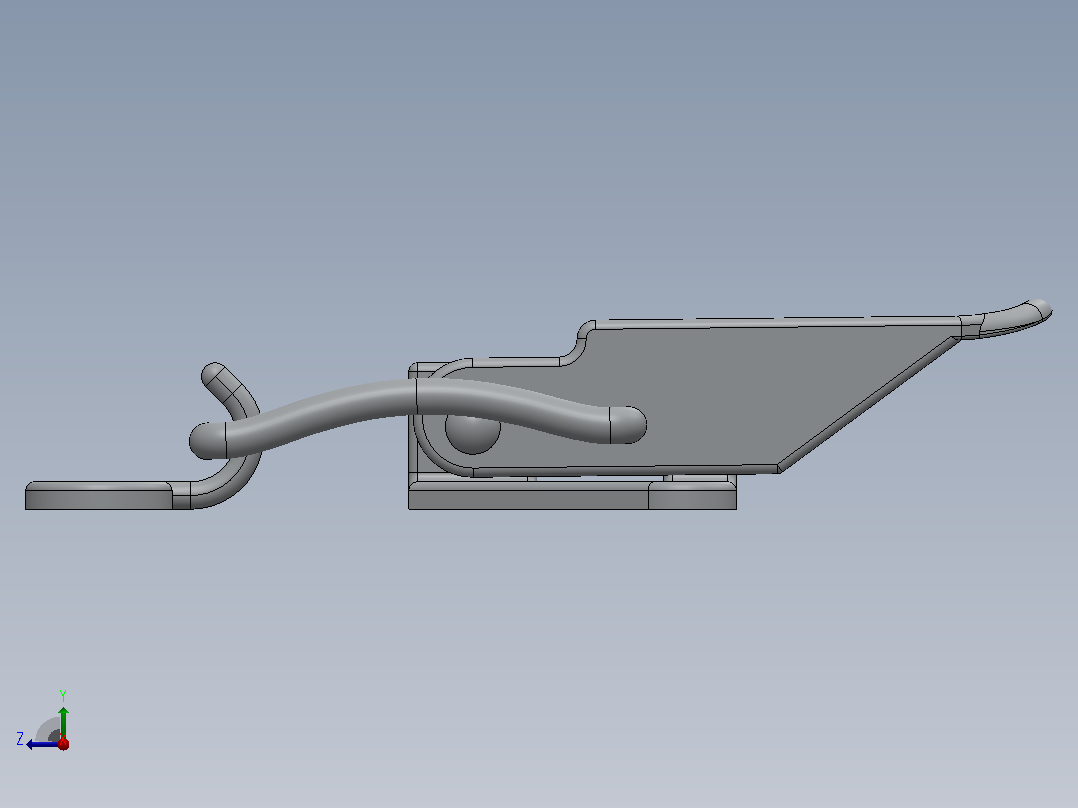Click the wire bail's left rounded end
Screen dimensions: 1078x808
(208, 441)
